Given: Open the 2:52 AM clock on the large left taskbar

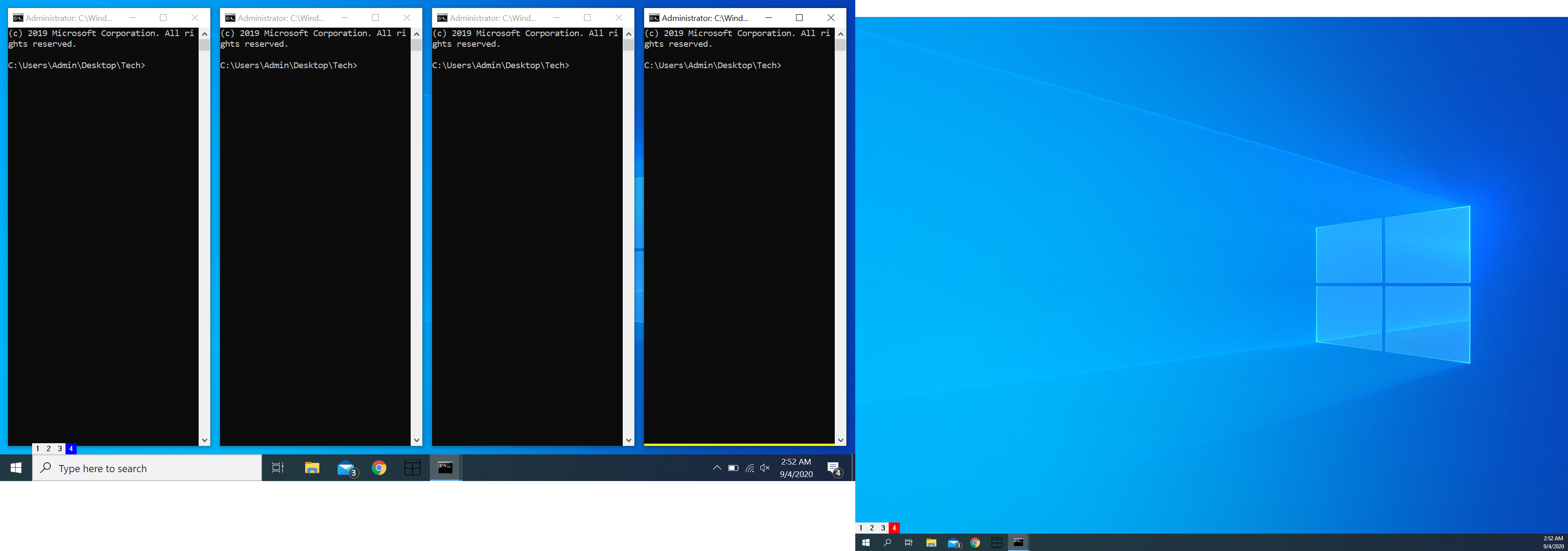Looking at the screenshot, I should [x=796, y=468].
